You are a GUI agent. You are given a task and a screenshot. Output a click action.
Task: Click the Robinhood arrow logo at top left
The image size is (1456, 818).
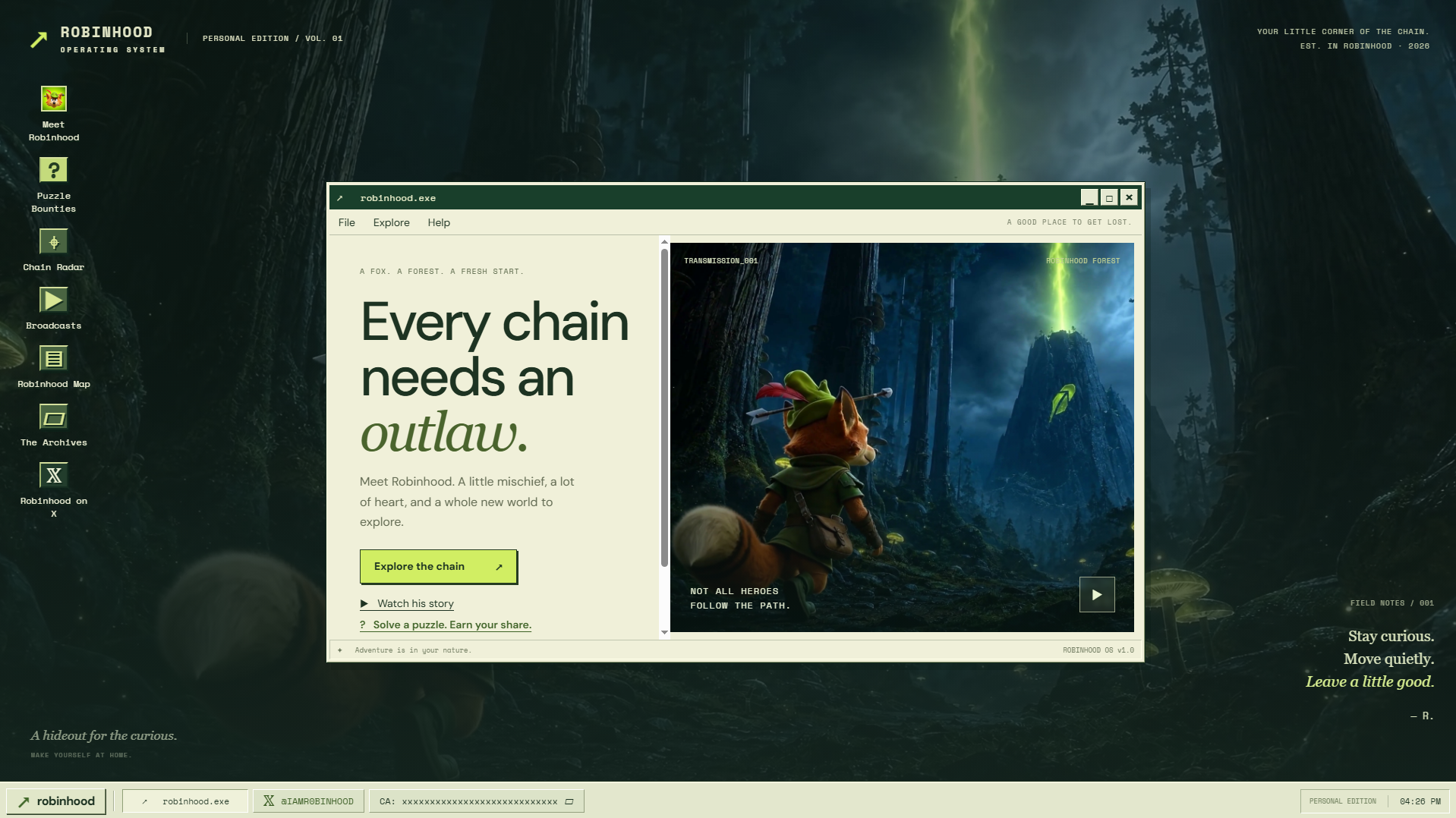39,39
